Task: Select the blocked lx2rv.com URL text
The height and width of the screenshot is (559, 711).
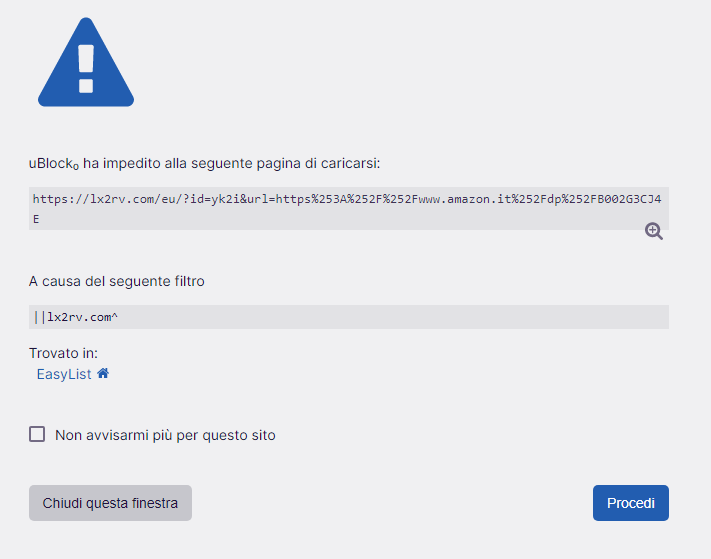Action: [349, 209]
